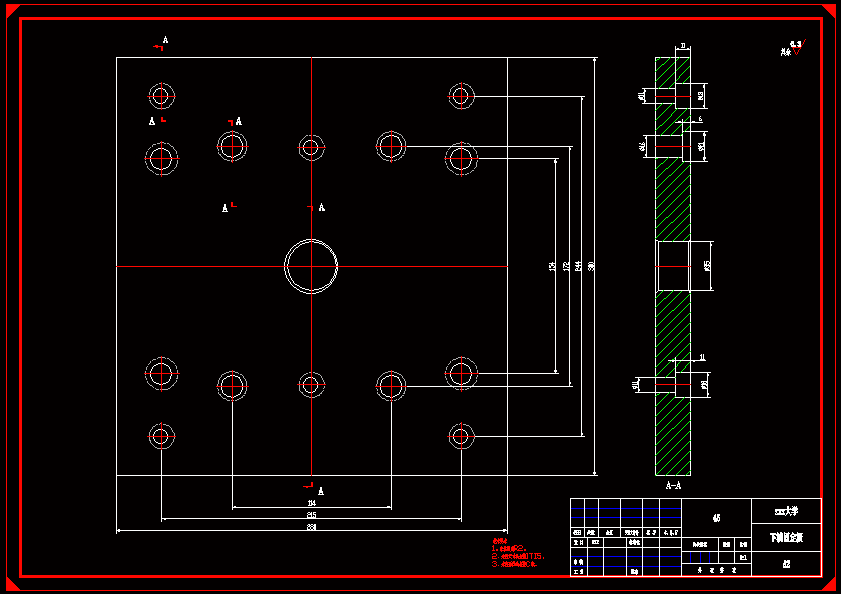Click the large central bore circle

[x=311, y=266]
